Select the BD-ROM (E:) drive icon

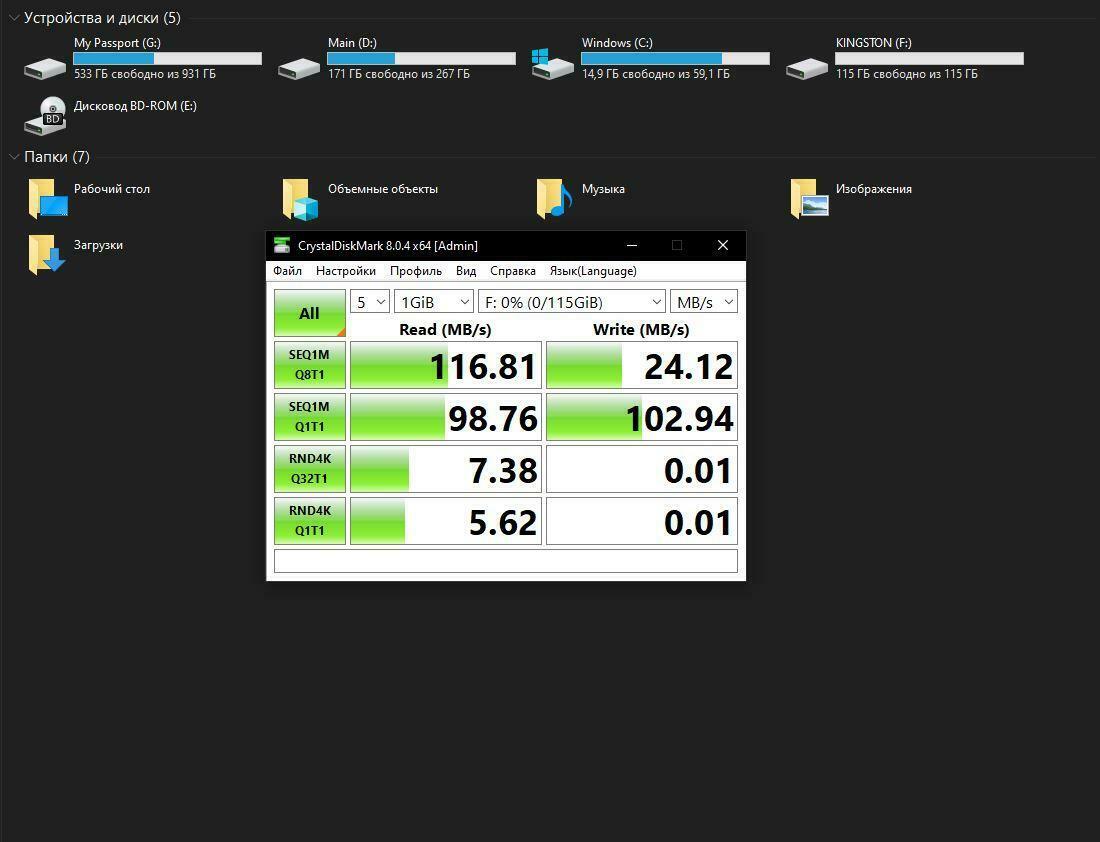coord(46,116)
